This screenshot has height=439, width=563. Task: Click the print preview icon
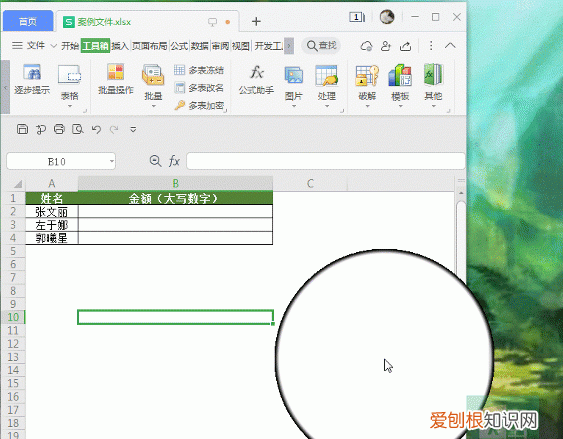78,129
